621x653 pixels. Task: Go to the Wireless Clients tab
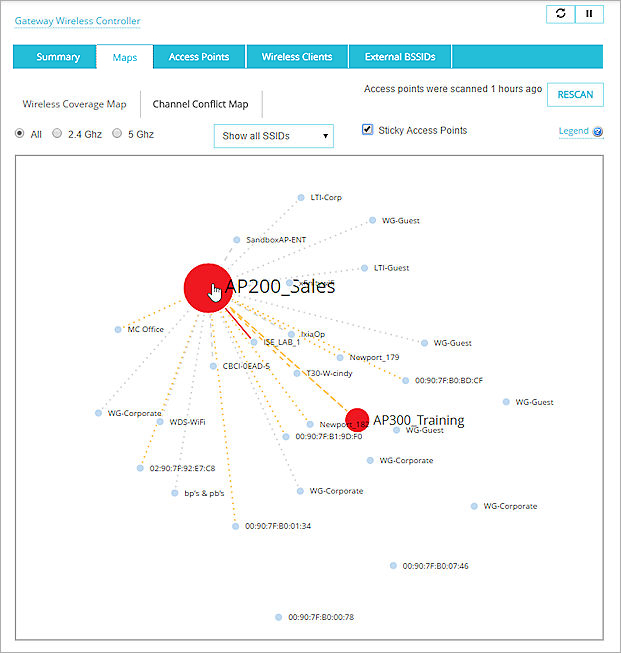point(297,57)
